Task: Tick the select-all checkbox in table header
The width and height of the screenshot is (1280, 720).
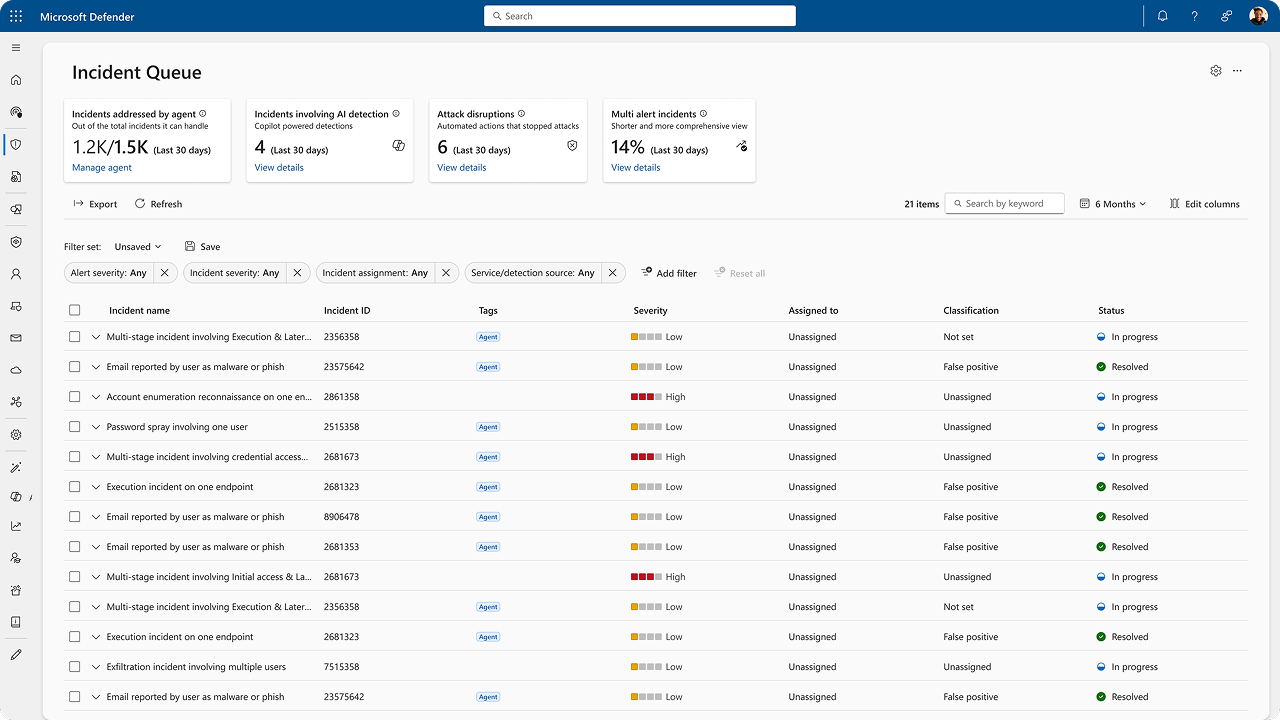Action: click(x=74, y=310)
